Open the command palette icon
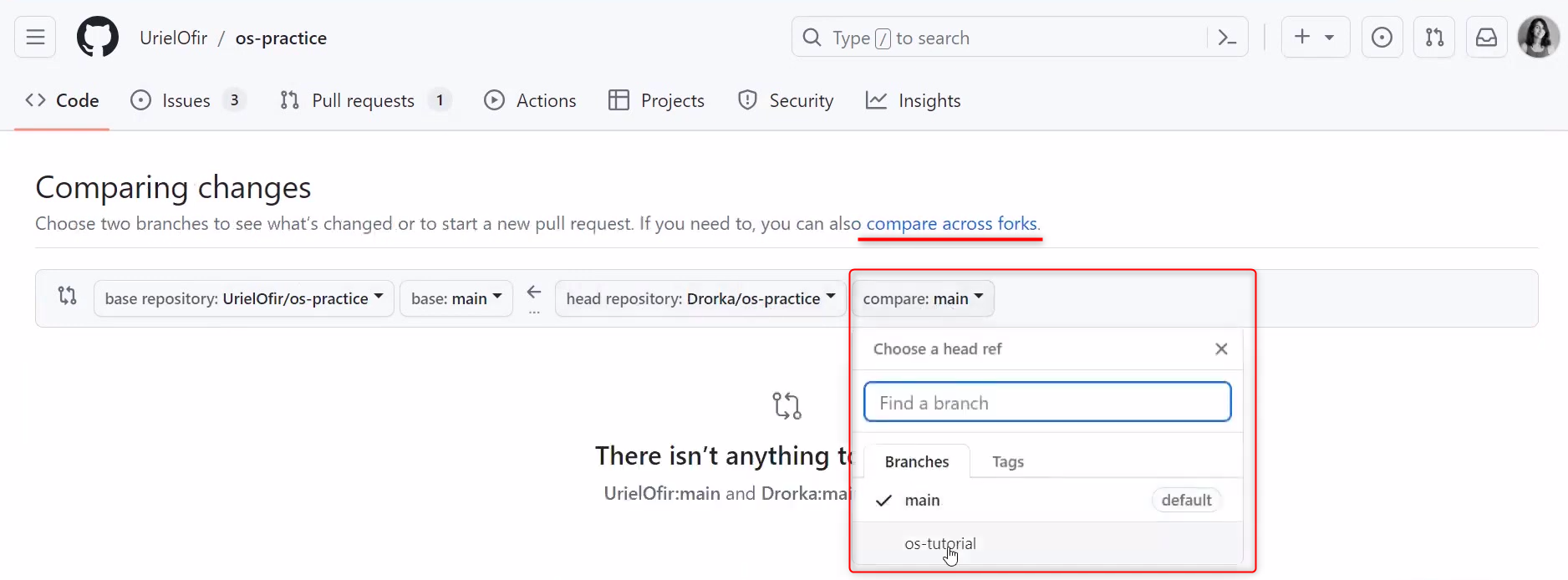This screenshot has height=580, width=1568. pyautogui.click(x=1227, y=38)
